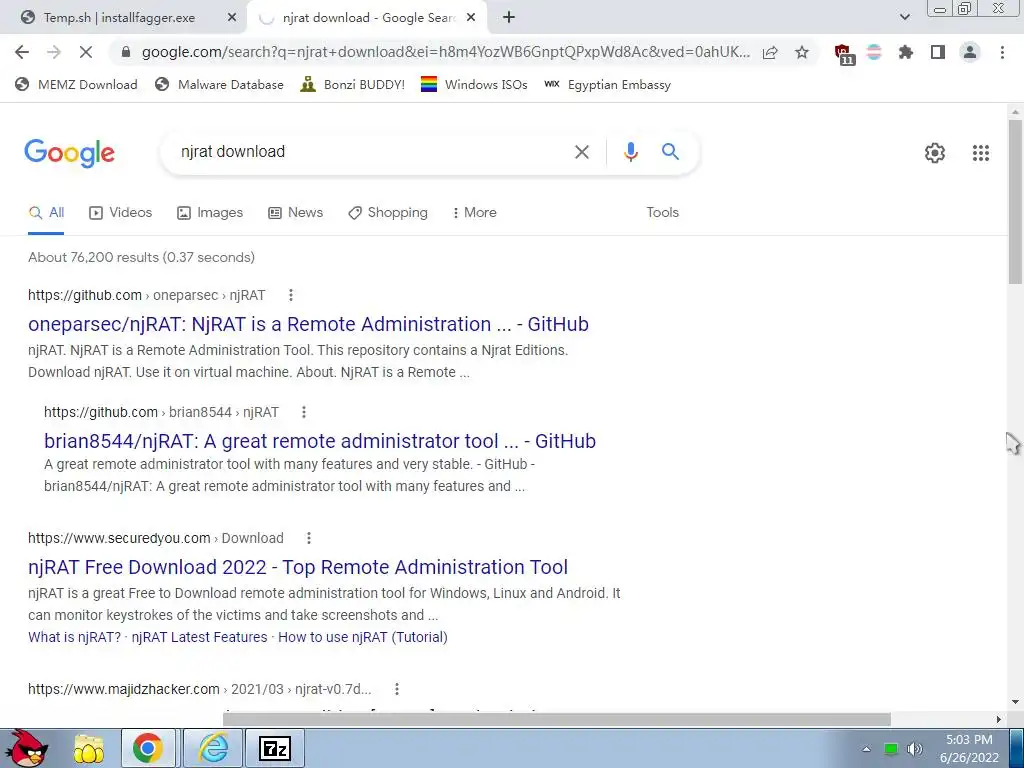Image resolution: width=1024 pixels, height=768 pixels.
Task: Start a voice search with the microphone
Action: (630, 152)
